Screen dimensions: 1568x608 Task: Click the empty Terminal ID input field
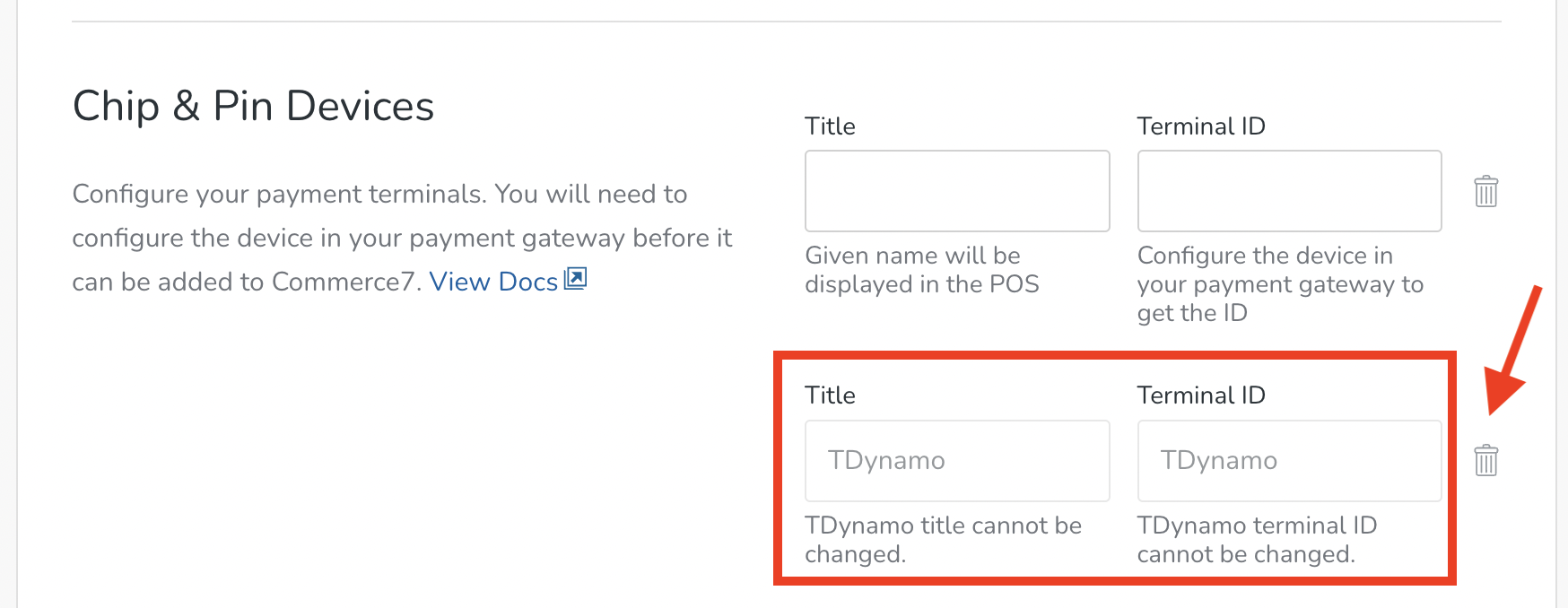(x=1289, y=191)
